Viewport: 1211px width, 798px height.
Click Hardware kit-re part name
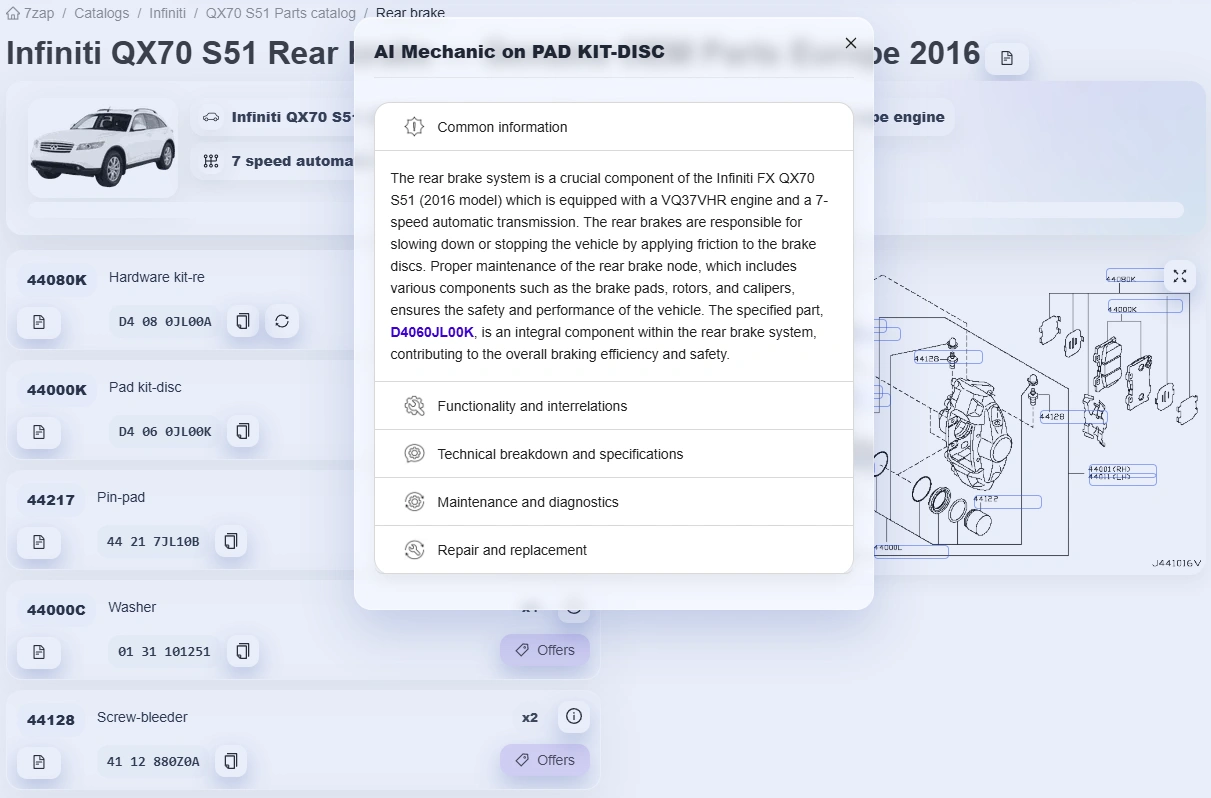pyautogui.click(x=157, y=277)
